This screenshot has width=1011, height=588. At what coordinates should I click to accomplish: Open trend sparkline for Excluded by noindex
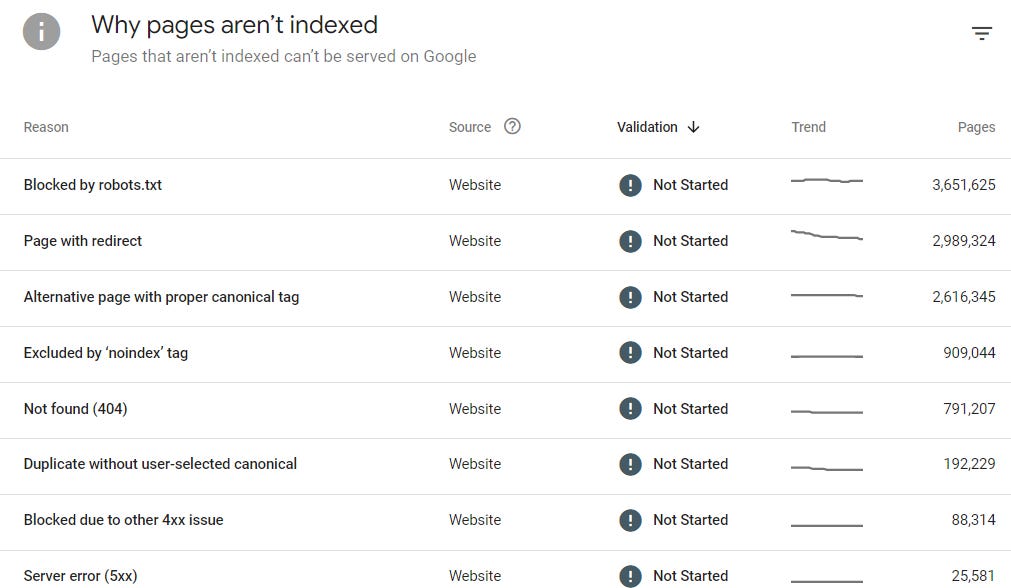827,356
